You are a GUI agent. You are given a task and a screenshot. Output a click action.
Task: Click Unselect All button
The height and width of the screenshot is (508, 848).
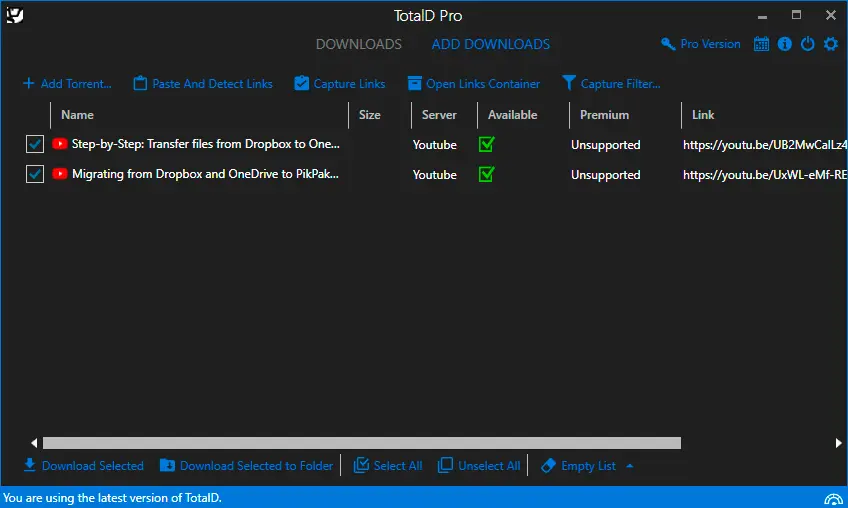[479, 466]
